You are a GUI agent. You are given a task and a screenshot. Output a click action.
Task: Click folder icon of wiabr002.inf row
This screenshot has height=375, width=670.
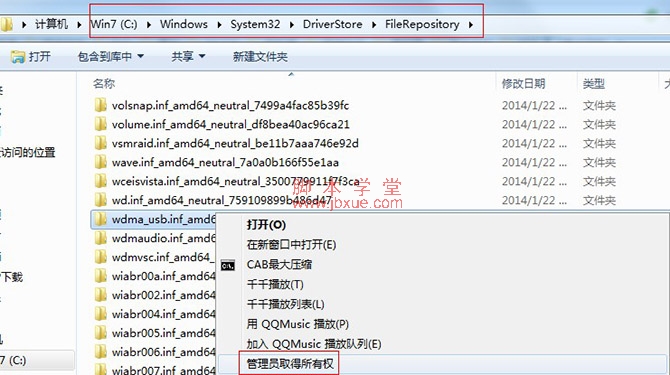tap(100, 295)
